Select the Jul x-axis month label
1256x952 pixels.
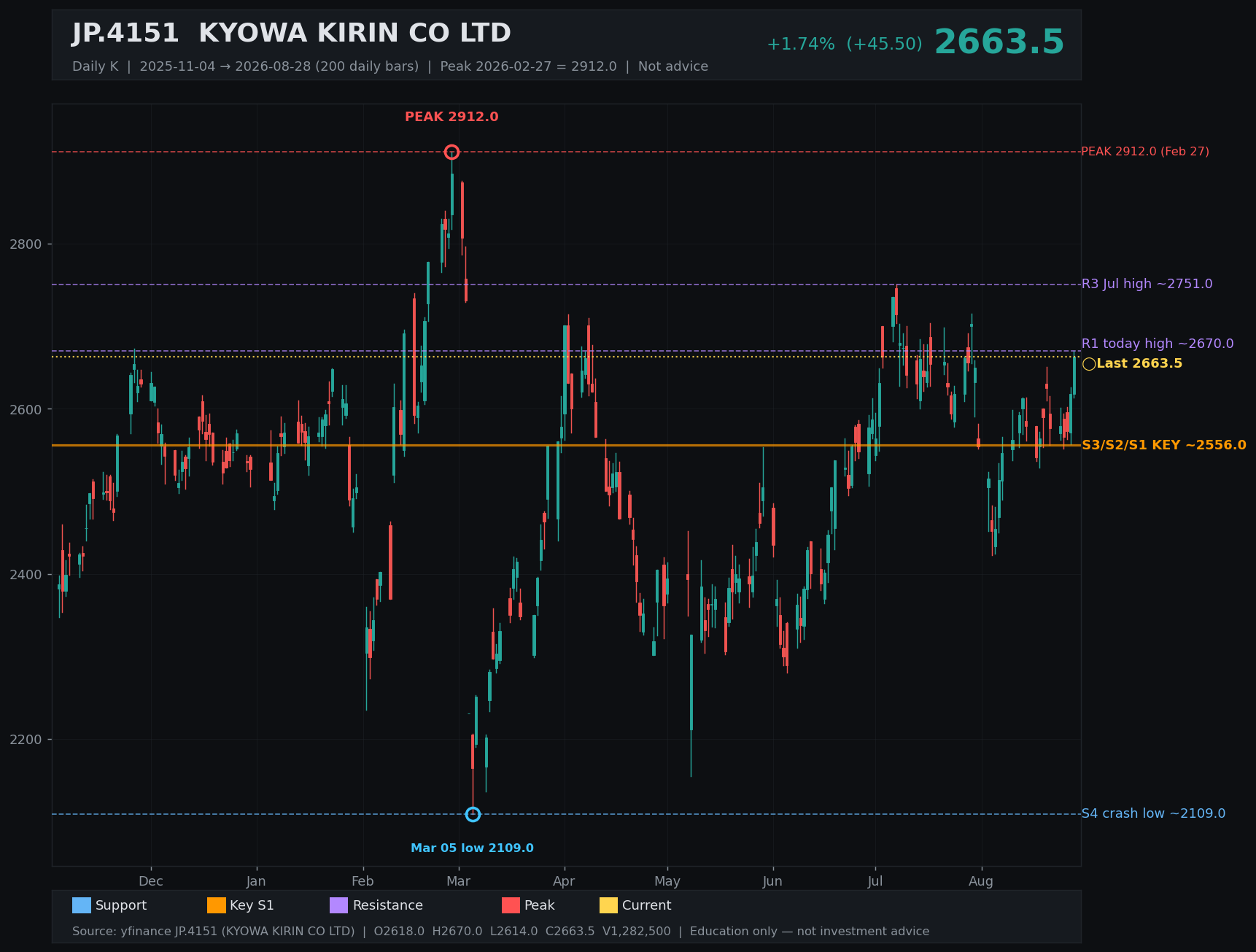coord(875,881)
